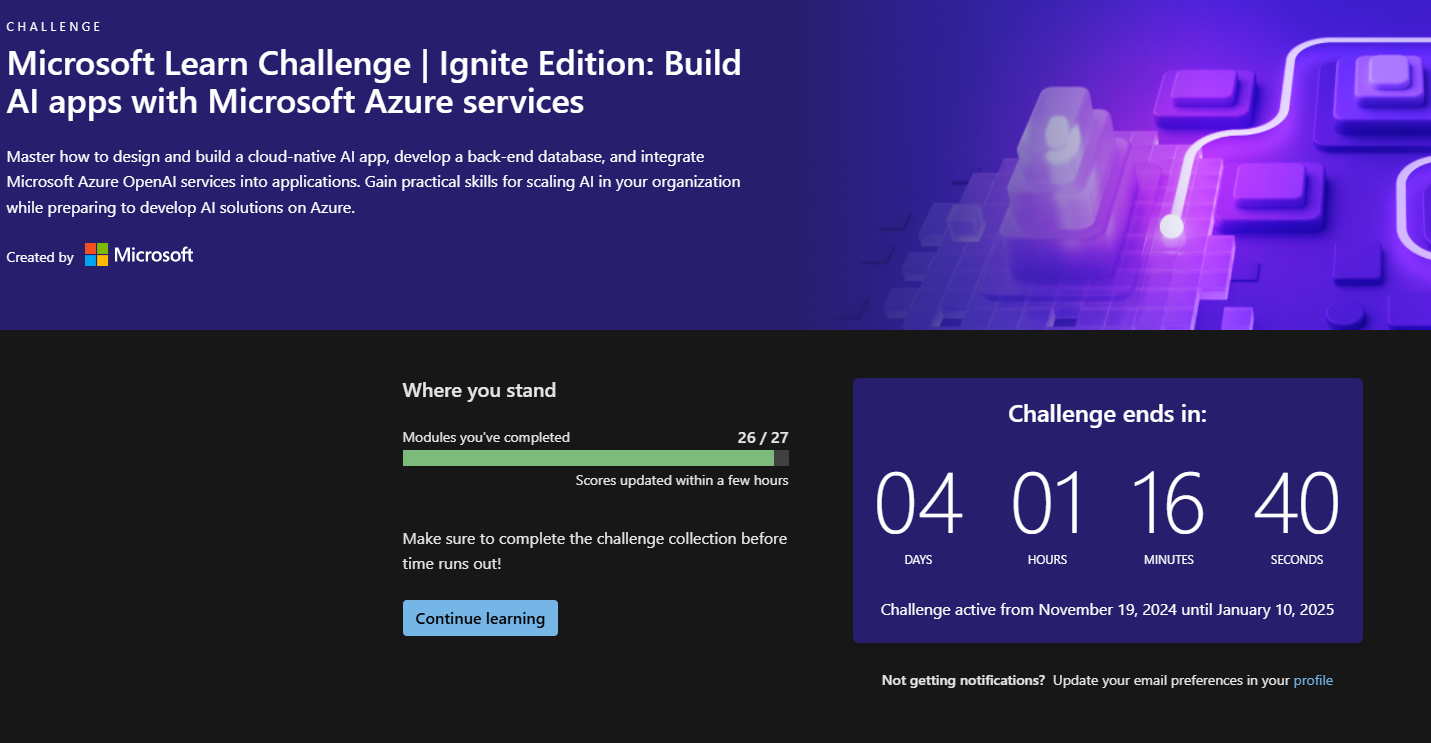The height and width of the screenshot is (743, 1431).
Task: Click the Scores updated within a few hours note
Action: coord(682,480)
